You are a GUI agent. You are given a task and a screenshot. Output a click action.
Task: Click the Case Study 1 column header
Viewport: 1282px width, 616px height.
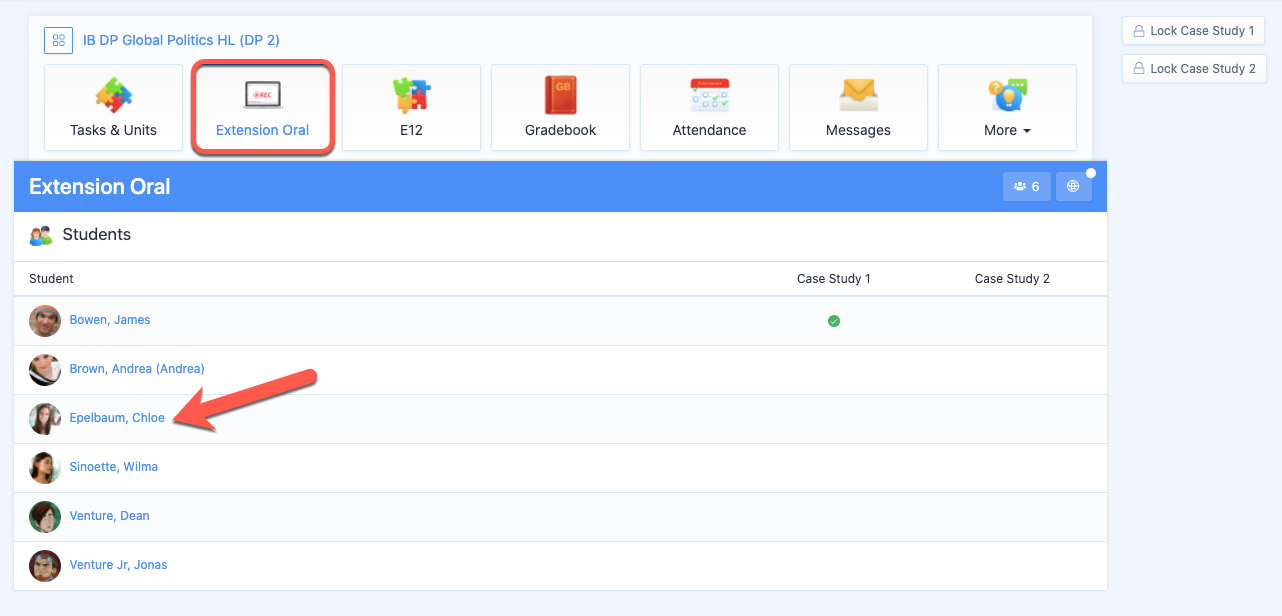834,279
